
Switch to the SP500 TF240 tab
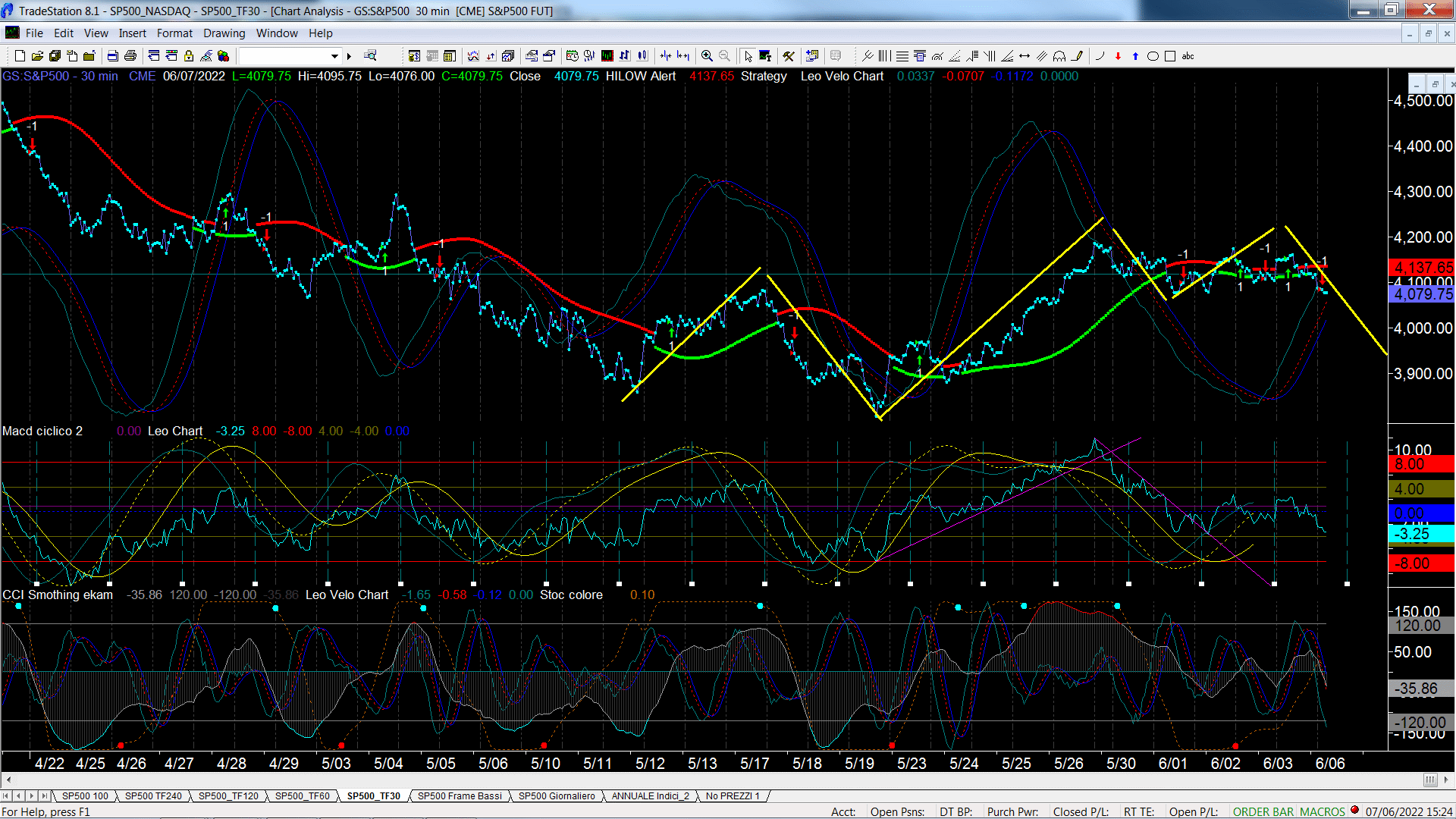[x=153, y=796]
